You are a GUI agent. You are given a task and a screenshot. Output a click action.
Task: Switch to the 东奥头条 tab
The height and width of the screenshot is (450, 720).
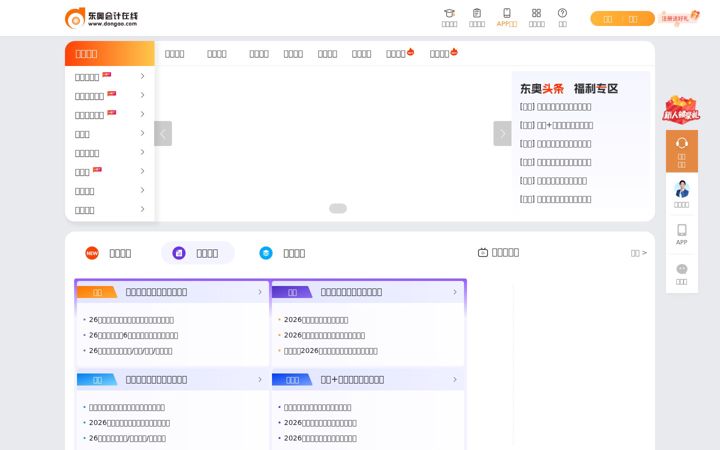click(x=542, y=89)
